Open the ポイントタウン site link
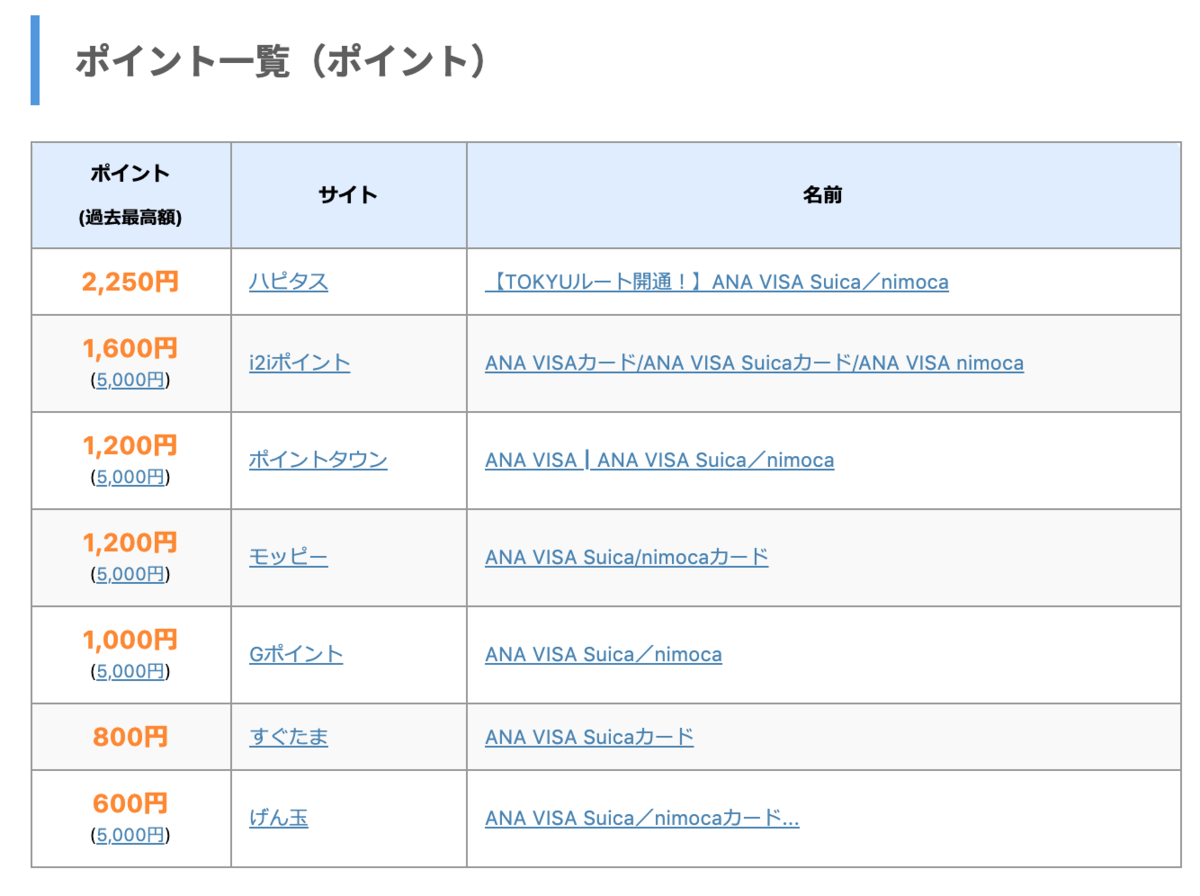Screen dimensions: 1200x896 click(x=318, y=460)
